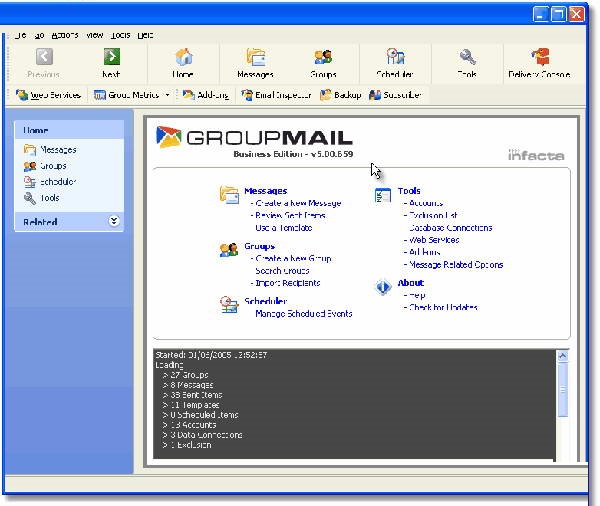Click the green Next arrow icon

pos(112,57)
